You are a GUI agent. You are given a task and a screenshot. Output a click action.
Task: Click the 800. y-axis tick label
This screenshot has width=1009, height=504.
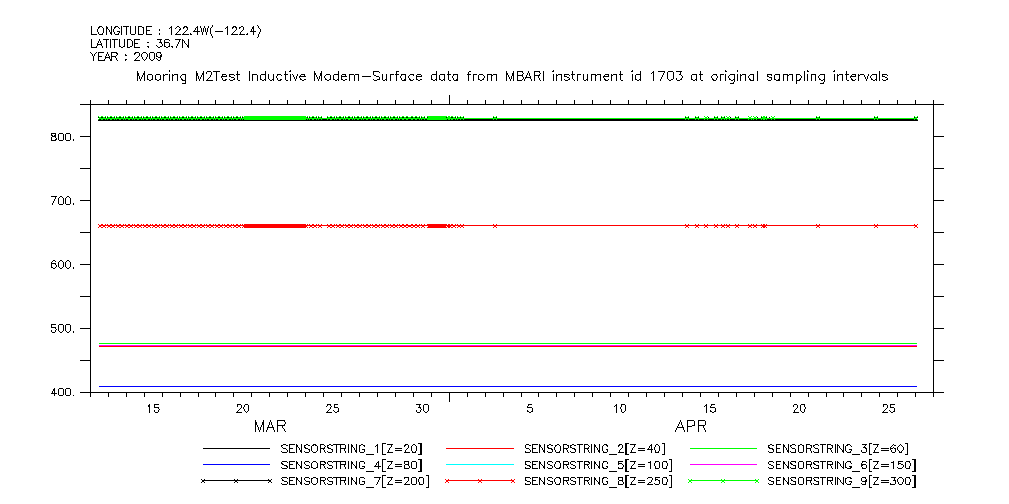[63, 137]
